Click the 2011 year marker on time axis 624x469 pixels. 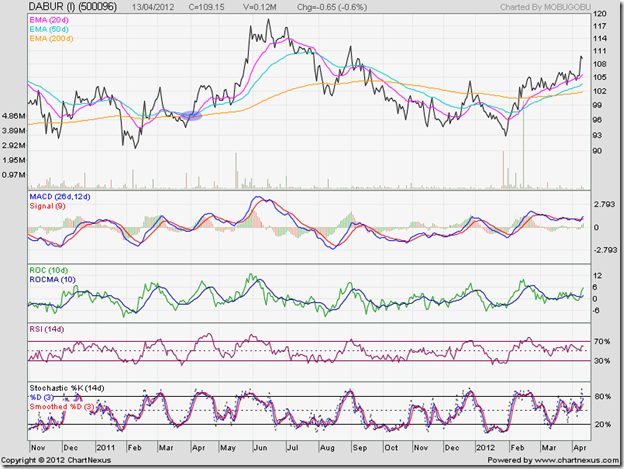coord(107,449)
